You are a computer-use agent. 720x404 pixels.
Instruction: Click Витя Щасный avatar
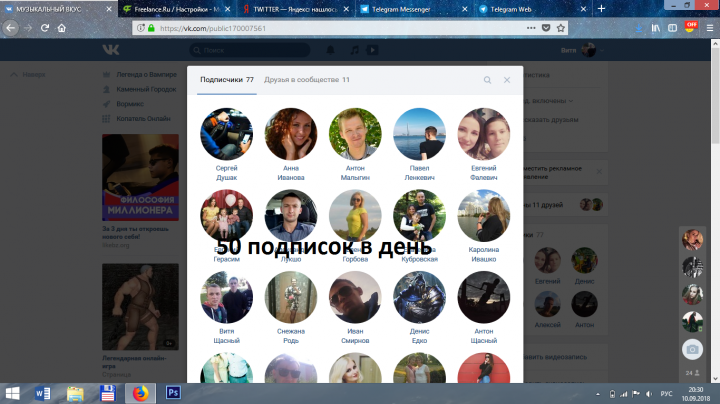coord(226,297)
